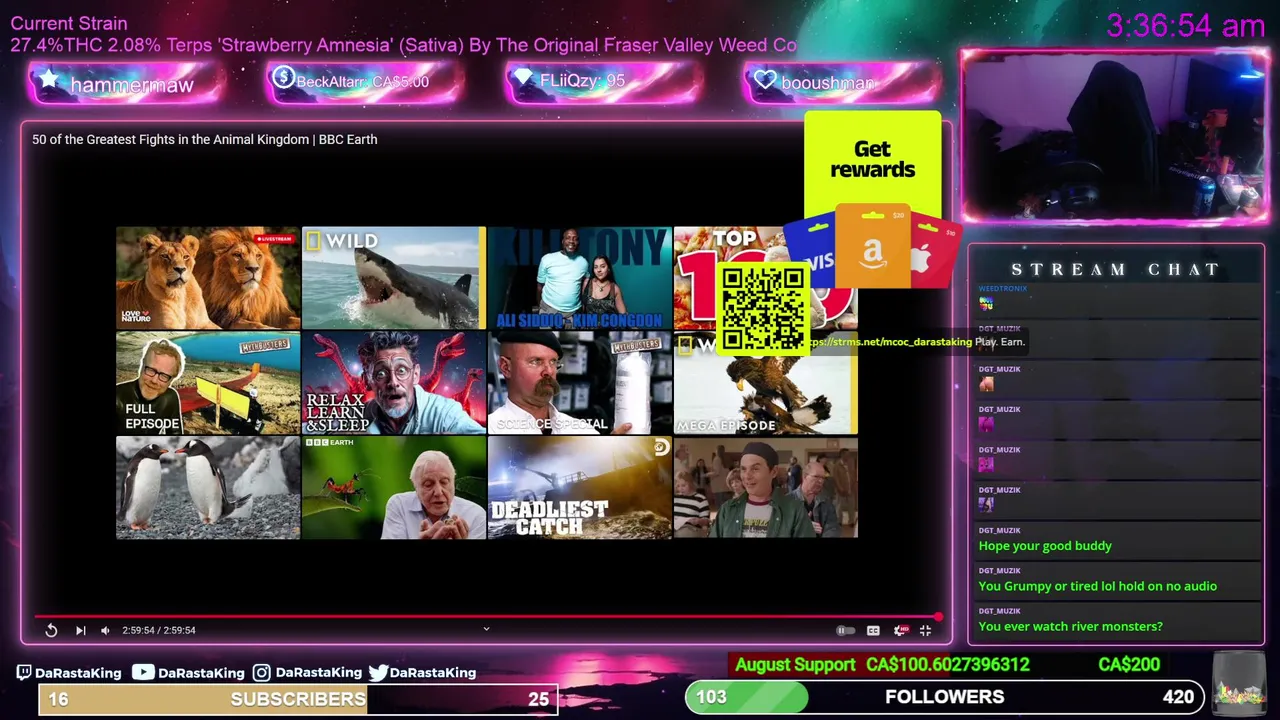The width and height of the screenshot is (1280, 720).
Task: Open the MythBusters Full Episode thumbnail
Action: 208,384
